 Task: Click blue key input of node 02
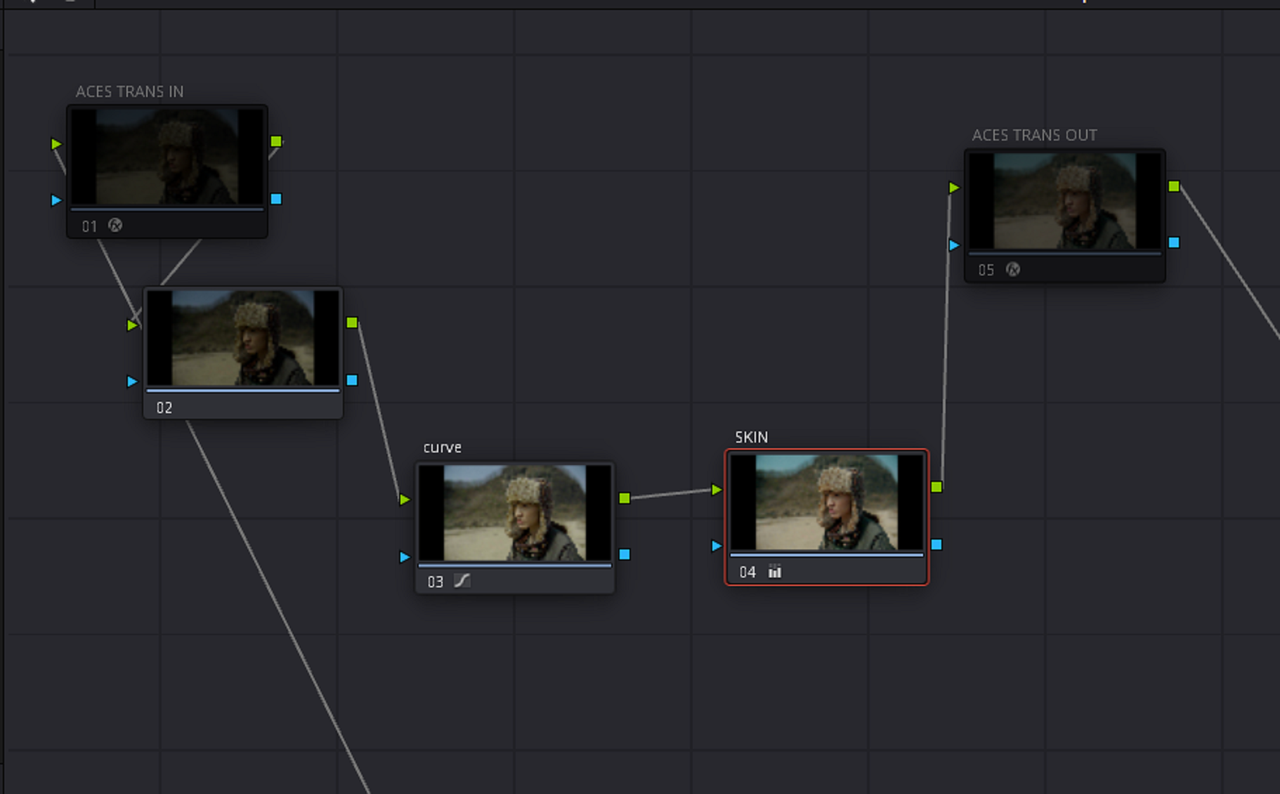pos(133,381)
